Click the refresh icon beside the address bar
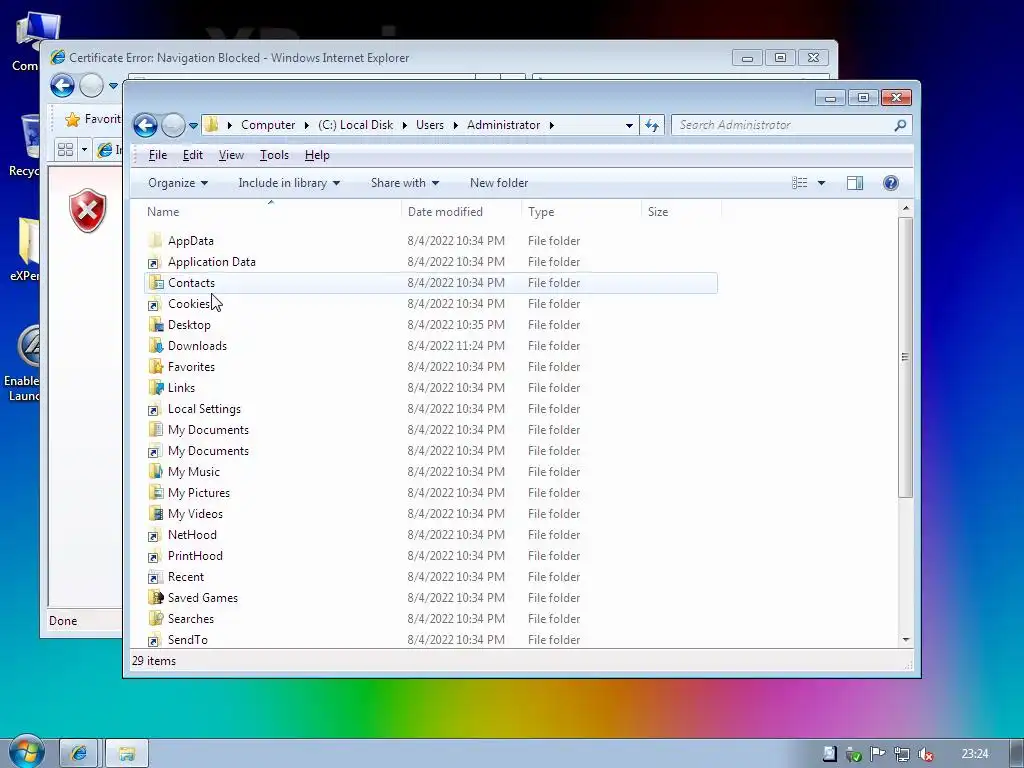Screen dimensions: 1024x768 click(x=652, y=125)
